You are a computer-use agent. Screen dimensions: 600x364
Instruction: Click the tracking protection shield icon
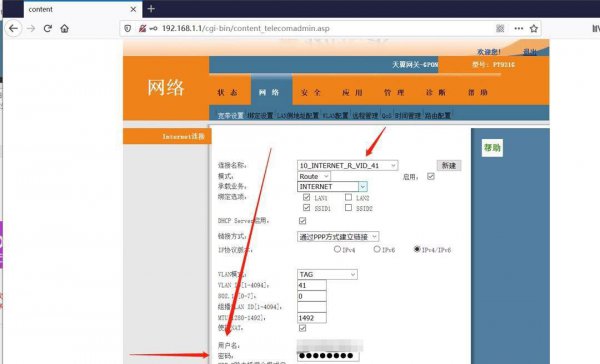pos(128,28)
